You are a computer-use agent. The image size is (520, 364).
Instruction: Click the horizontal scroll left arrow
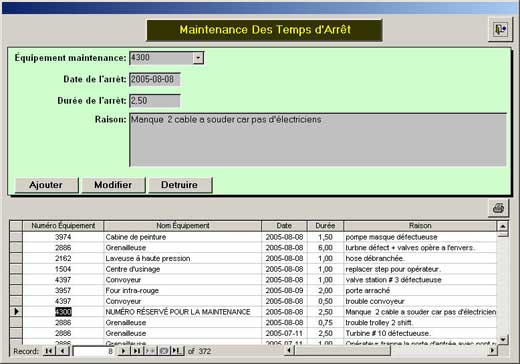[x=289, y=350]
